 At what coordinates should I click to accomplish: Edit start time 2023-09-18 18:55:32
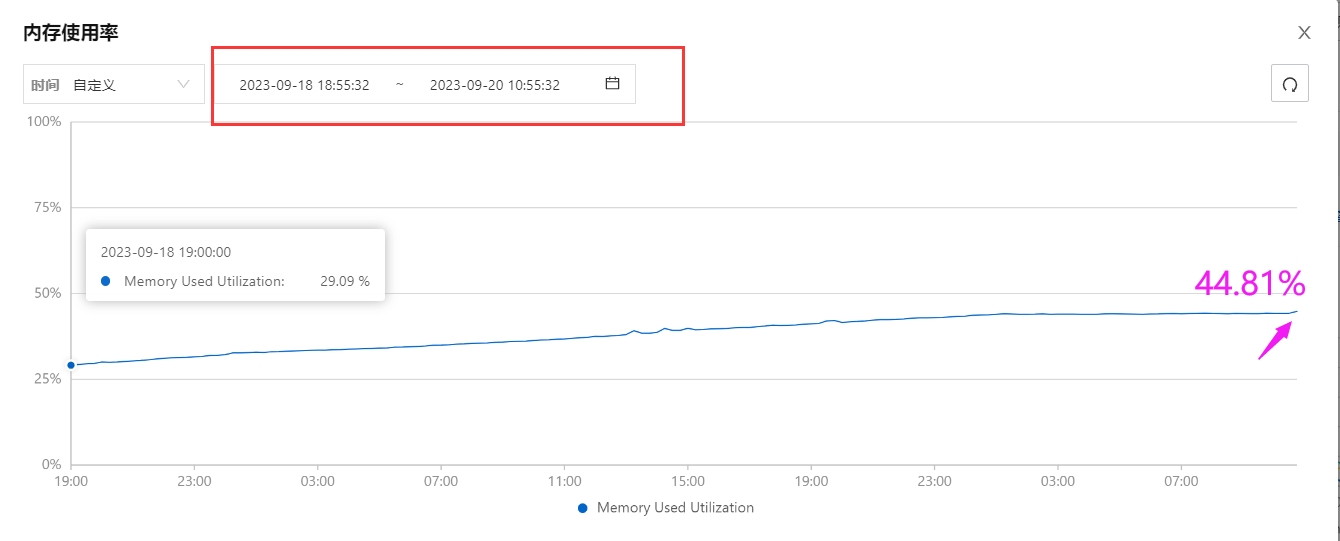pos(304,85)
